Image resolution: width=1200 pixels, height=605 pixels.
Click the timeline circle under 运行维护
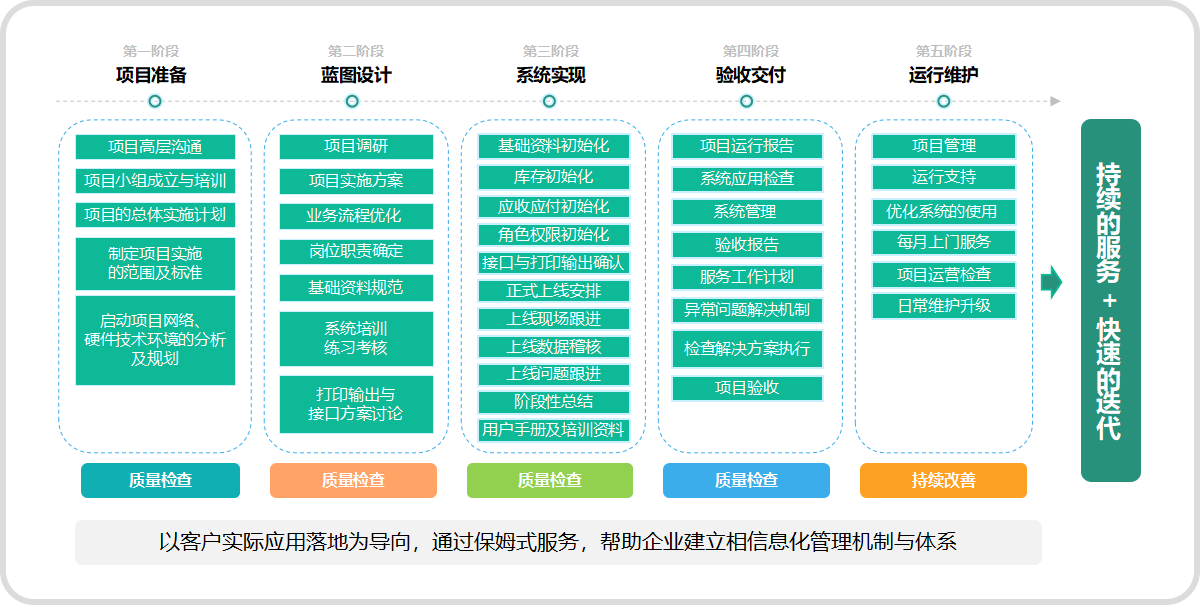click(943, 101)
